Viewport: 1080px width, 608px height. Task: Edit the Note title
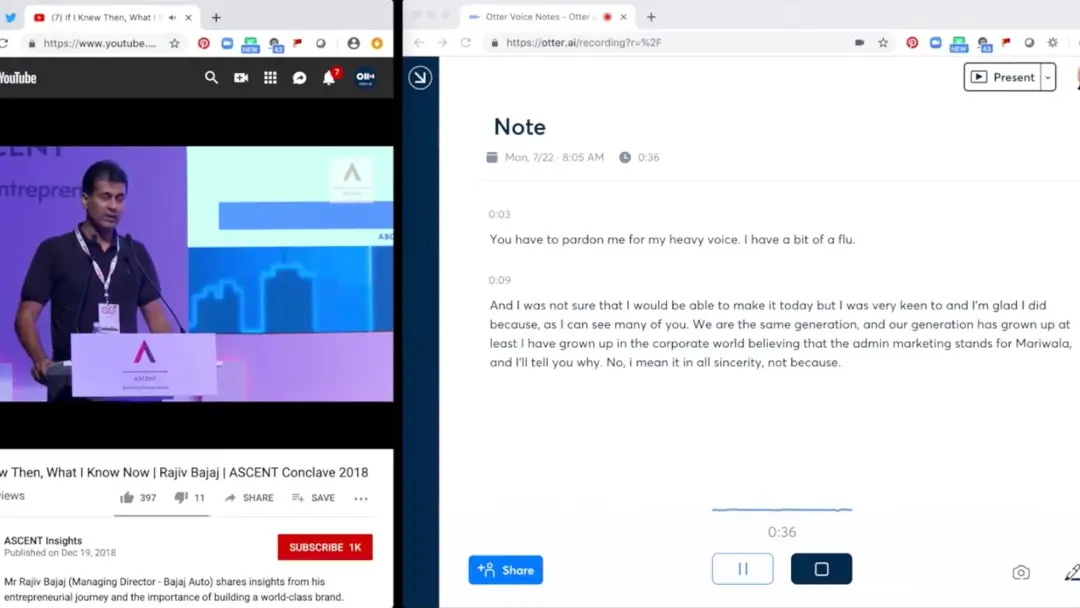click(x=519, y=127)
